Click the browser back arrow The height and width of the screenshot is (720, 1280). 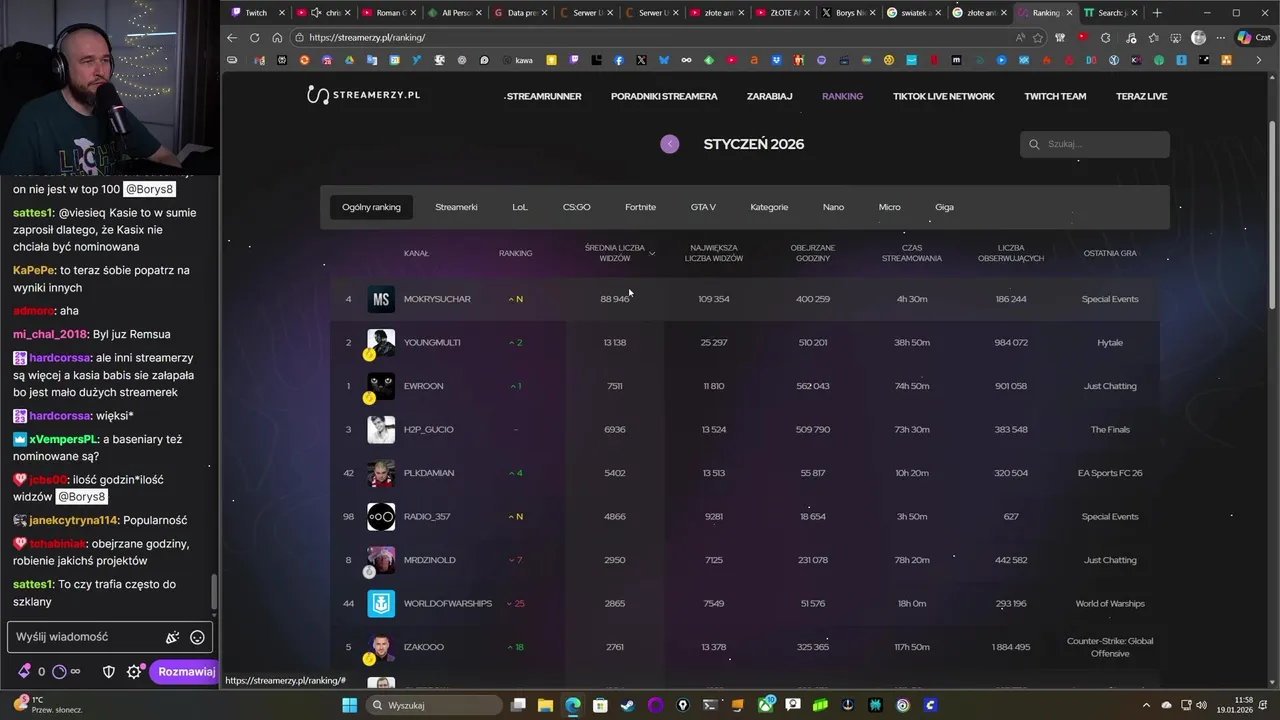[x=232, y=37]
